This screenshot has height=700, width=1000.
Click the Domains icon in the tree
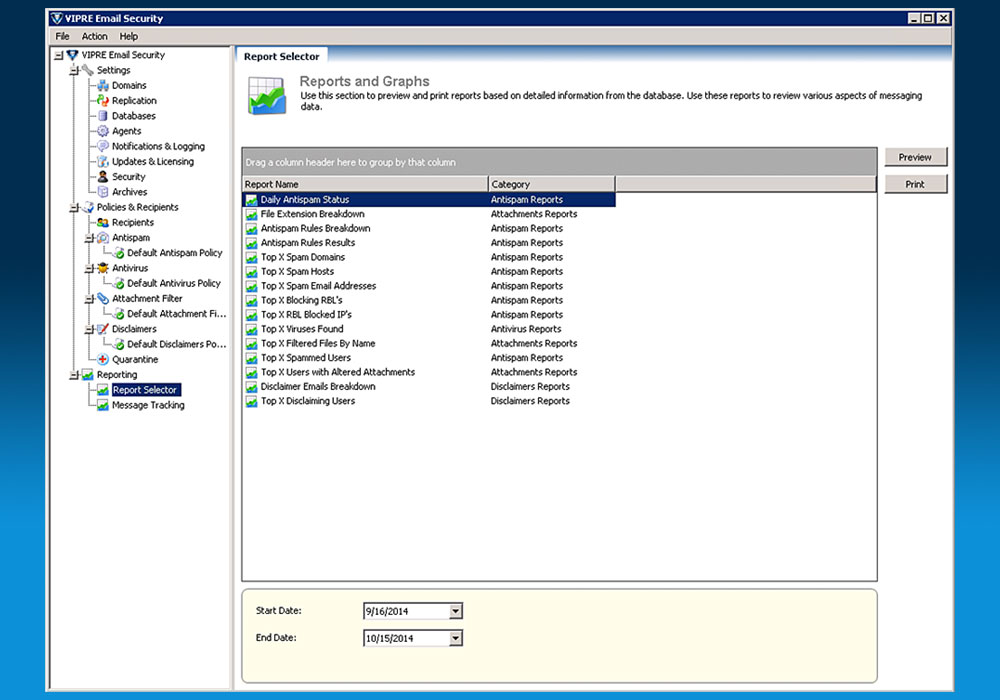(103, 85)
